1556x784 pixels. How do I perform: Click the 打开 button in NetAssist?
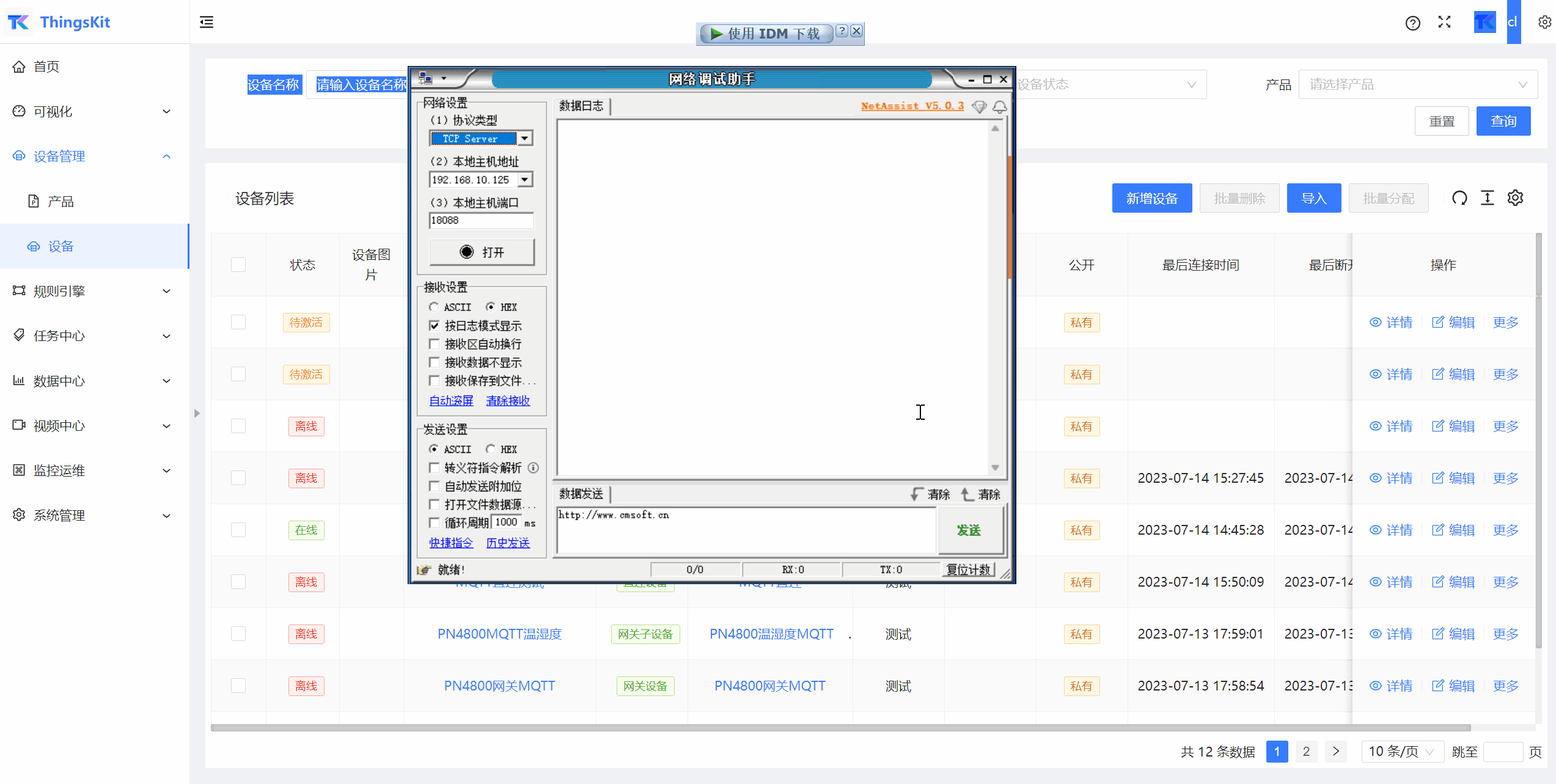482,252
